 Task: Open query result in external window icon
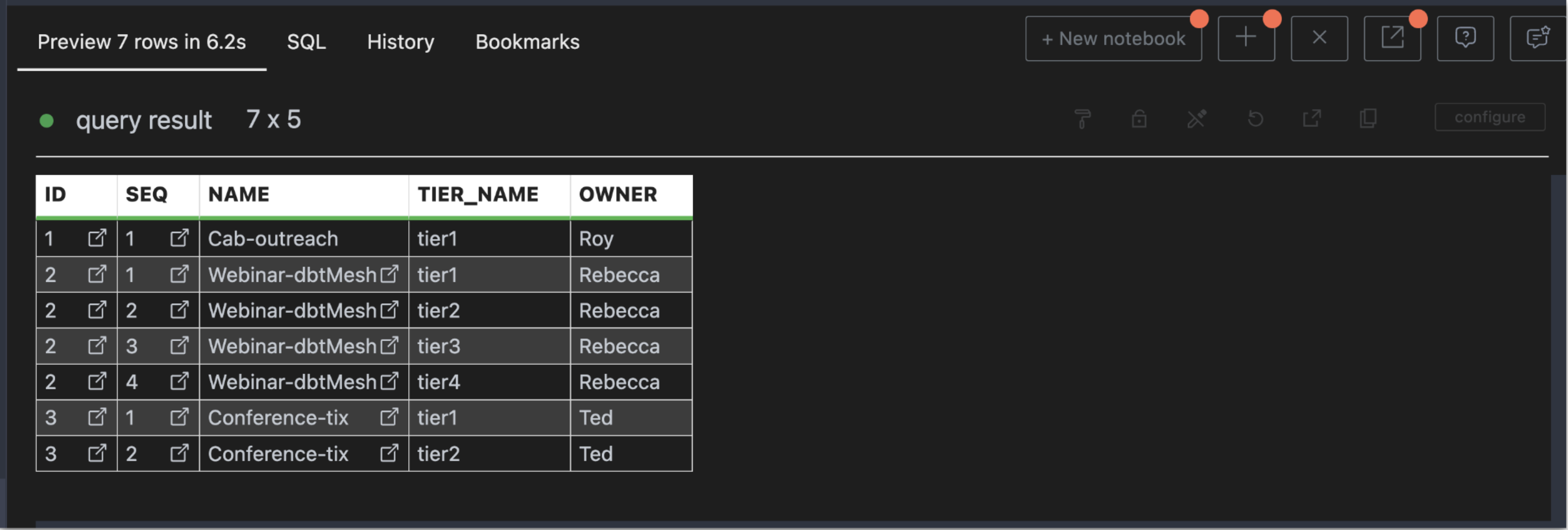(1312, 119)
